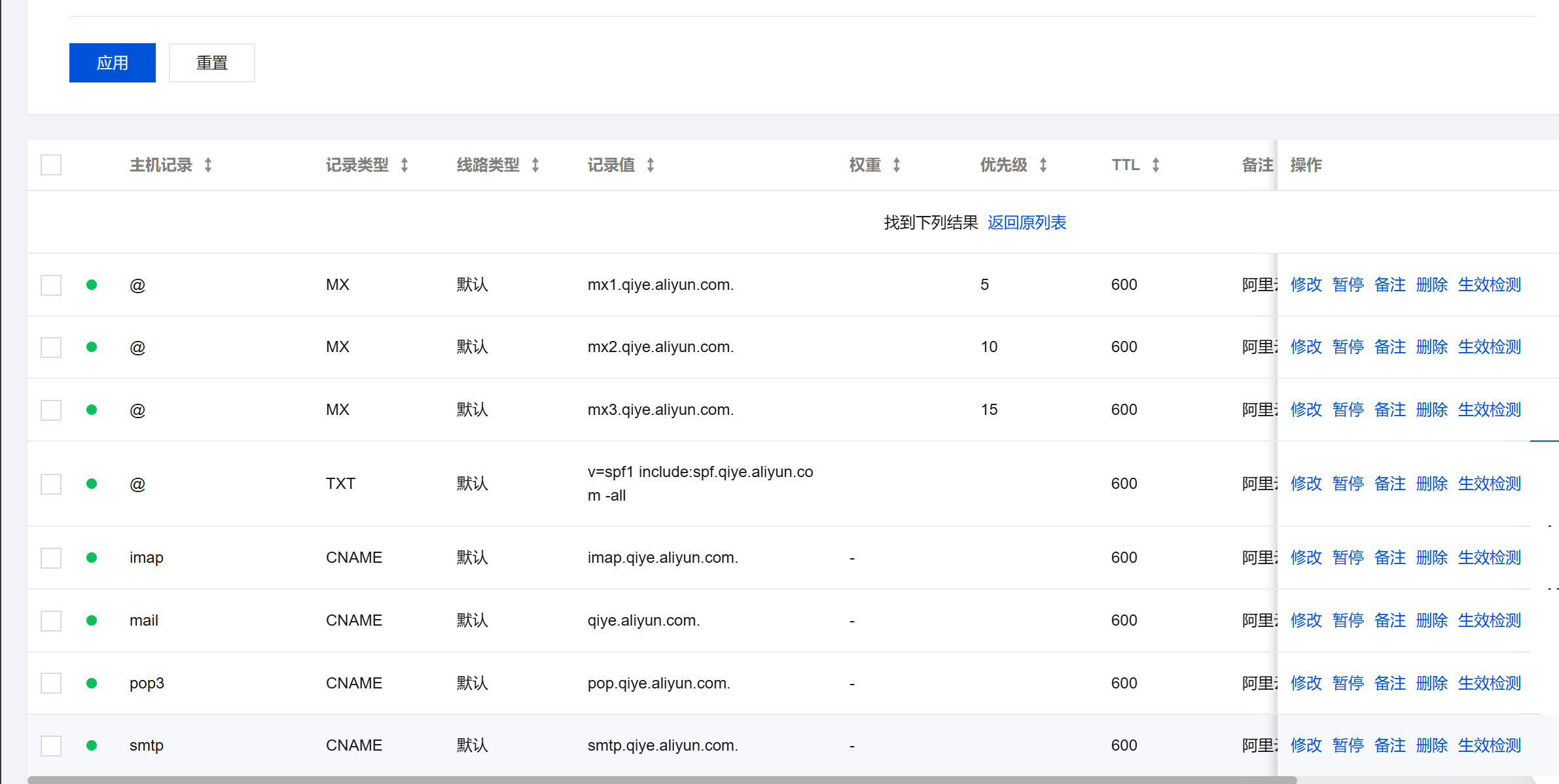Check the imap record checkbox
Image resolution: width=1559 pixels, height=784 pixels.
click(51, 558)
